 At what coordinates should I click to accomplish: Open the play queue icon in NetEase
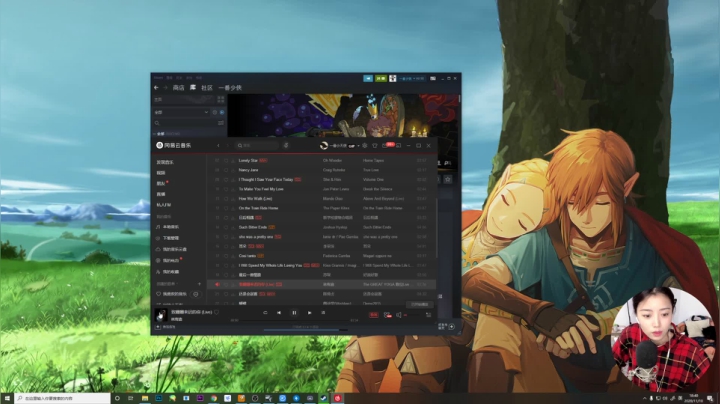(428, 315)
